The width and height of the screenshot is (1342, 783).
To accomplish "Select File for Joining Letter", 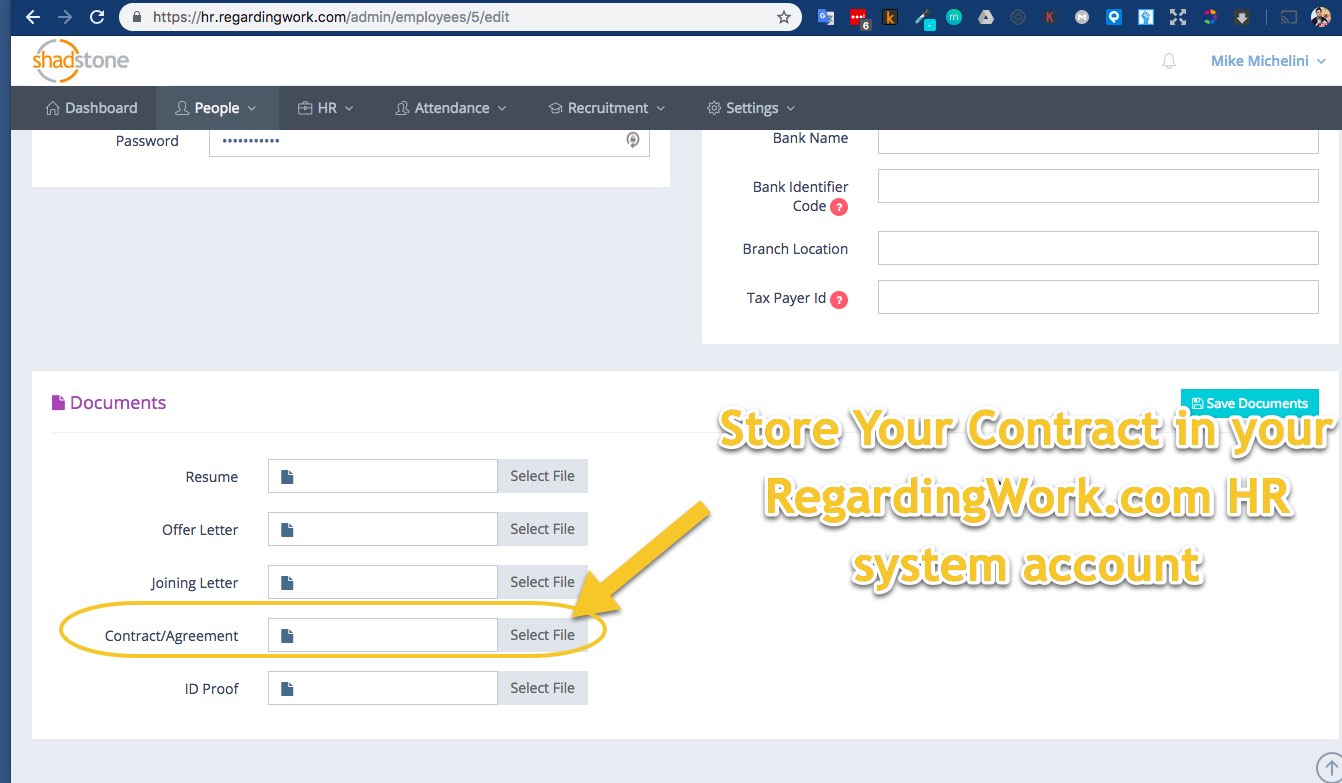I will 542,582.
